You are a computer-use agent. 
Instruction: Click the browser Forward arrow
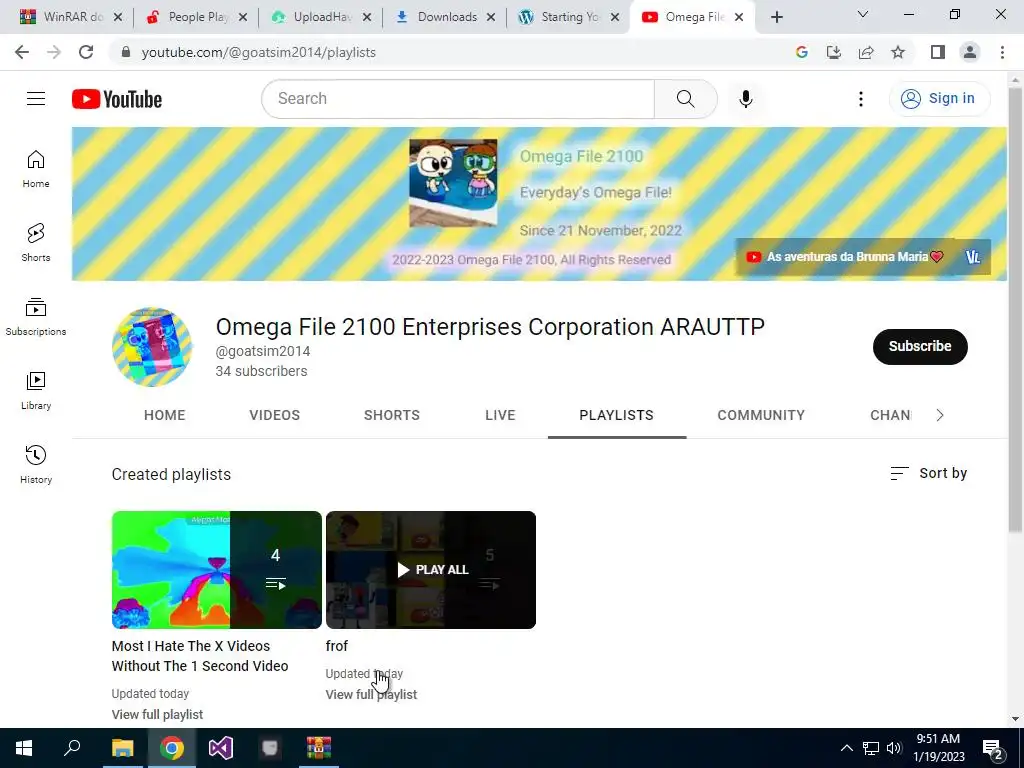click(54, 52)
